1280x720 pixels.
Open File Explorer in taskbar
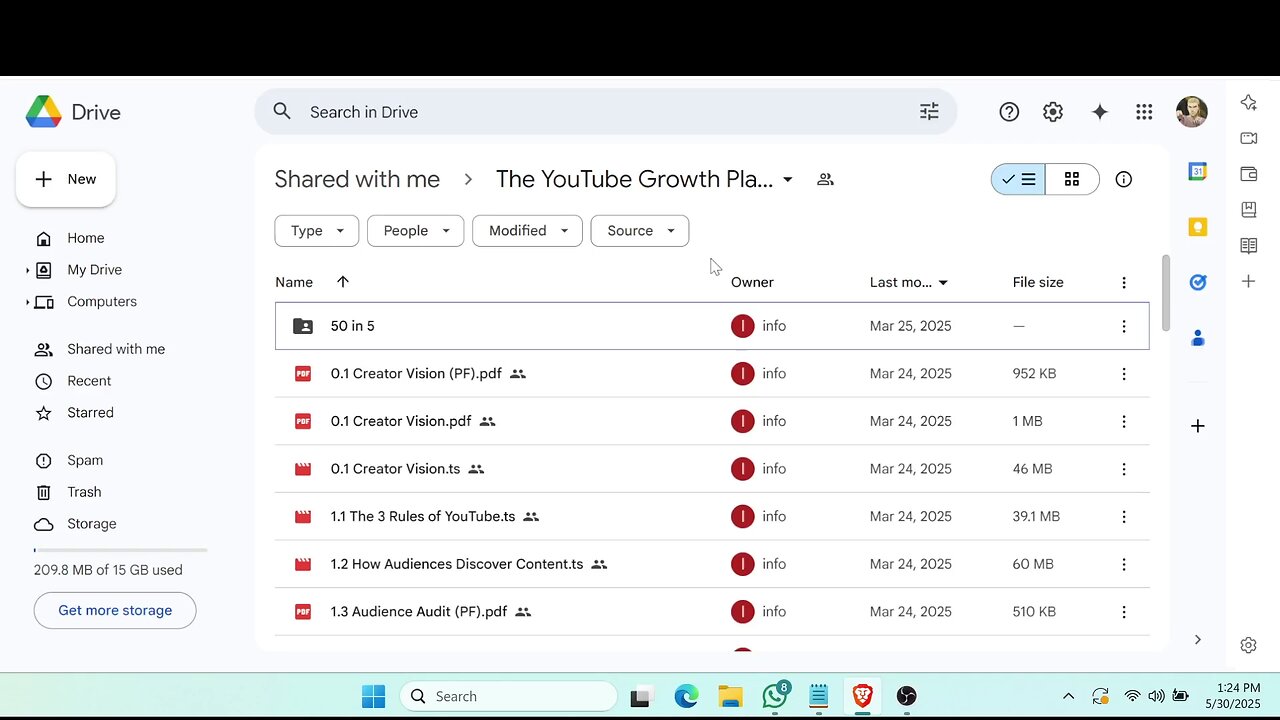point(731,696)
